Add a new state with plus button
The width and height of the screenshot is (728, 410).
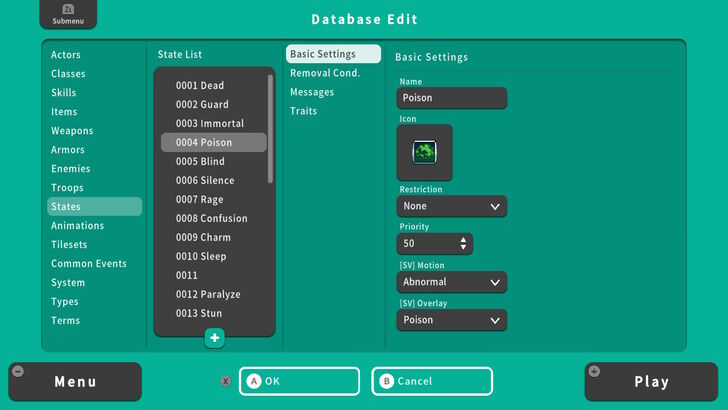pos(214,338)
